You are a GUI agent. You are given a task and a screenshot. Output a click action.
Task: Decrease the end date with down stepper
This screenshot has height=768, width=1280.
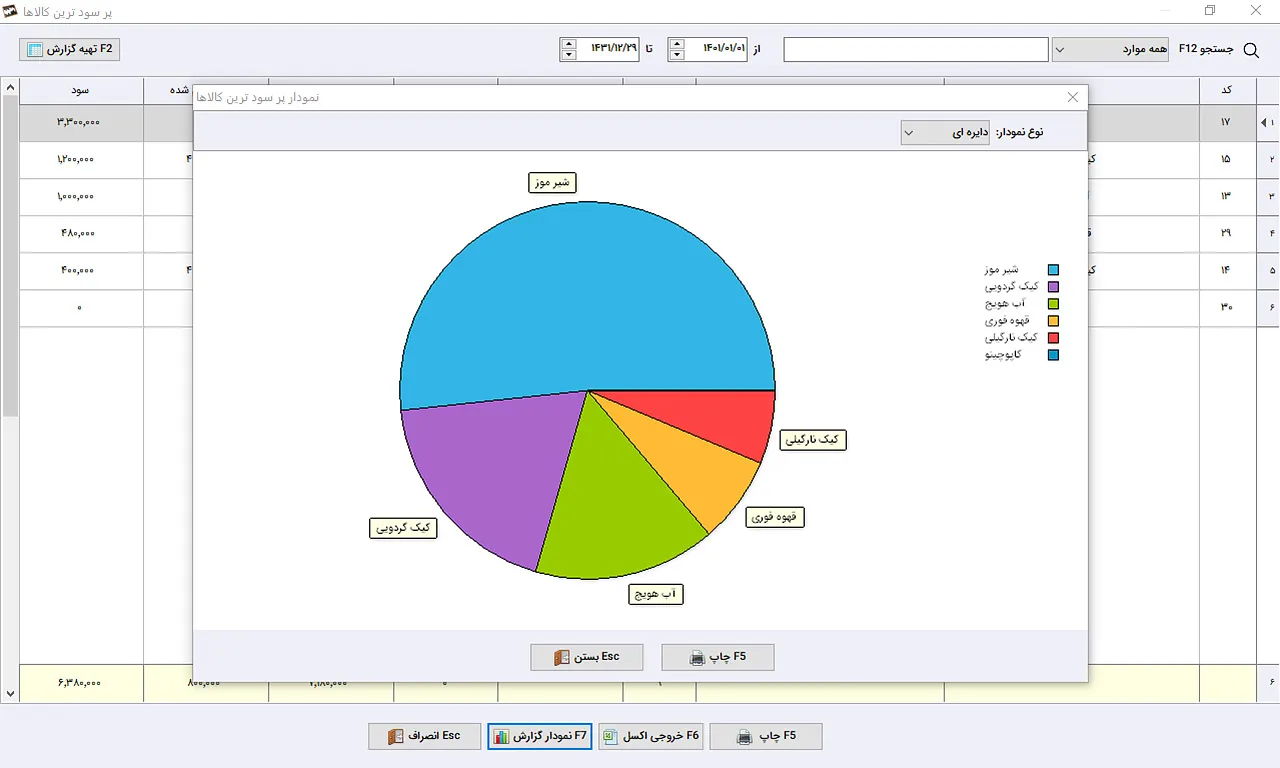point(569,55)
